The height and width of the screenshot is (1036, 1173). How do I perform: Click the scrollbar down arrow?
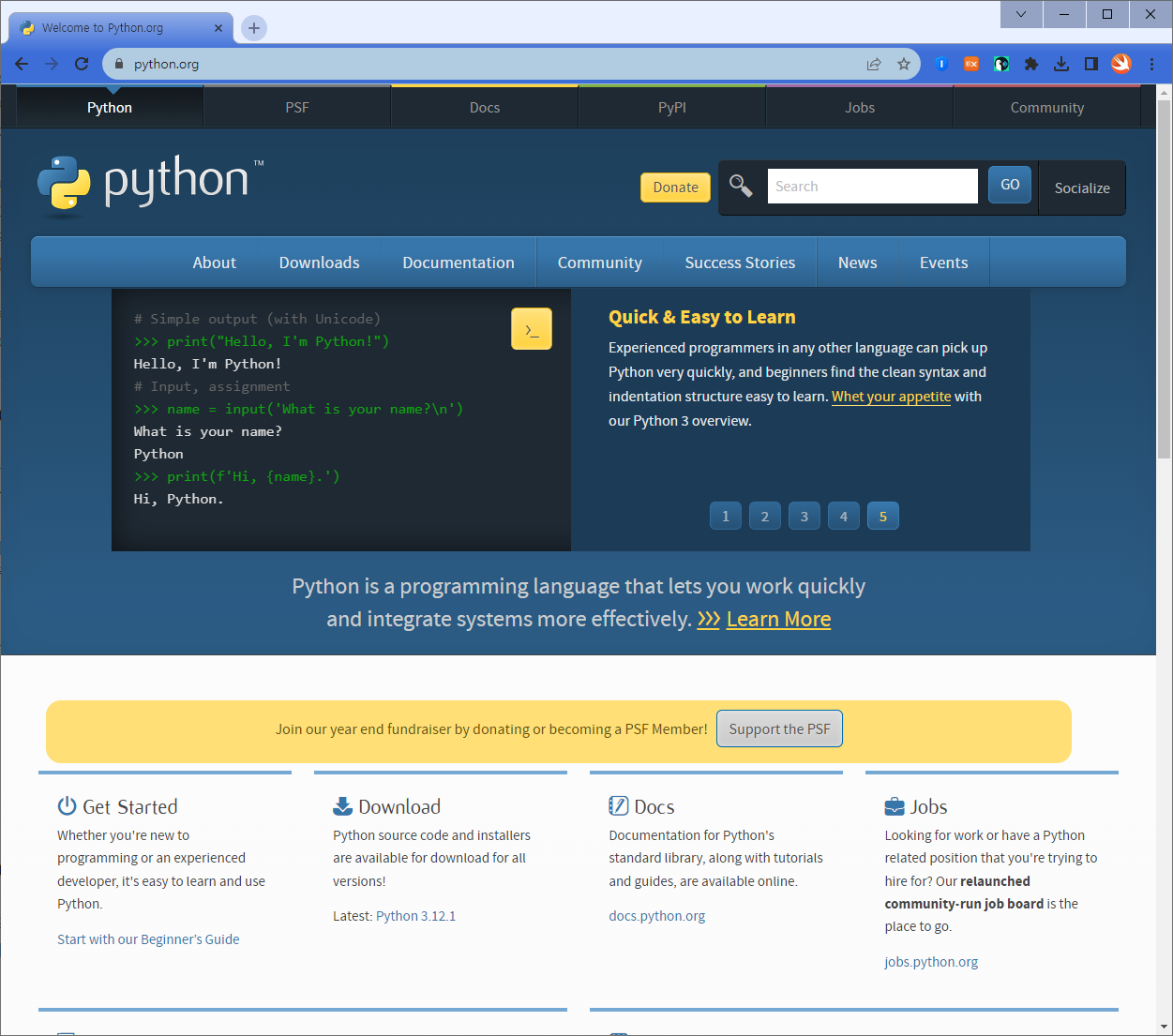(1164, 1027)
